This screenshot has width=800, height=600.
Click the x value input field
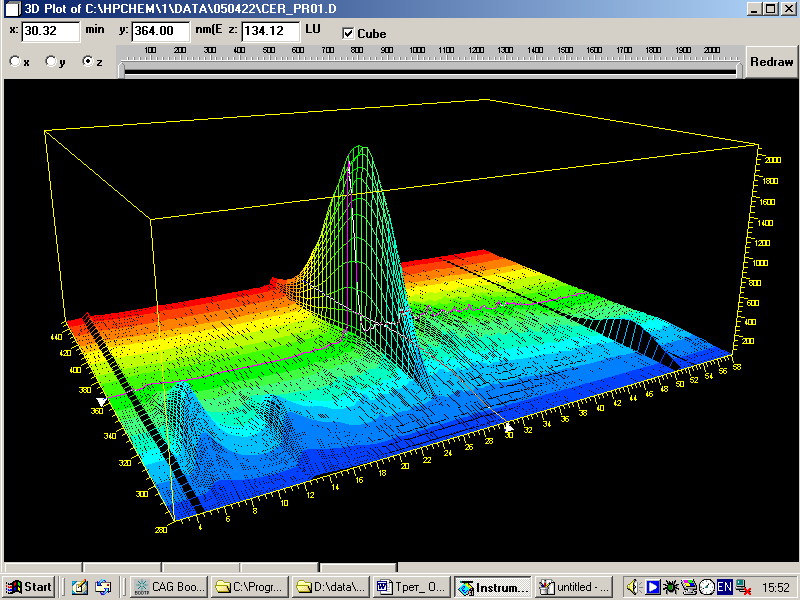(x=50, y=31)
